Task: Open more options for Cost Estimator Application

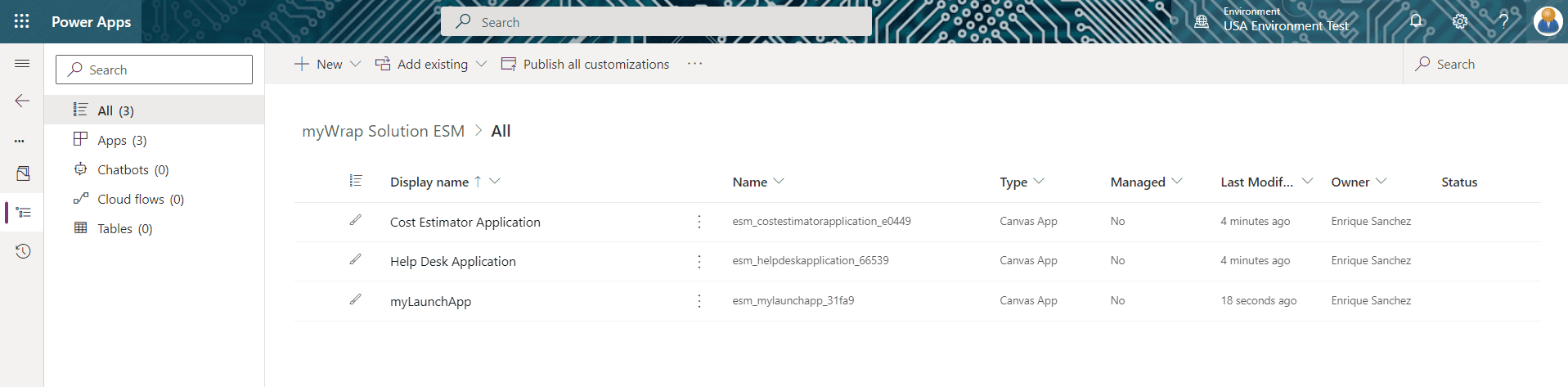Action: click(x=699, y=222)
